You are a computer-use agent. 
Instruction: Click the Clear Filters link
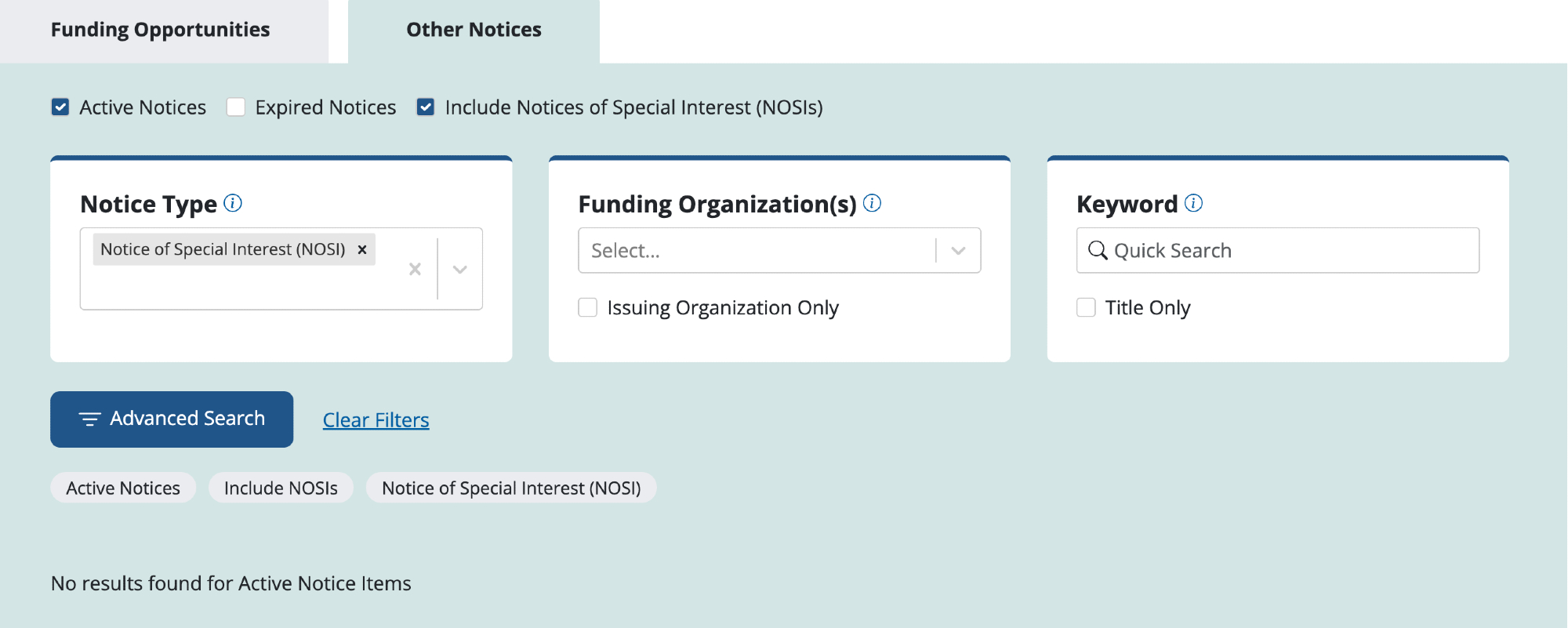376,420
